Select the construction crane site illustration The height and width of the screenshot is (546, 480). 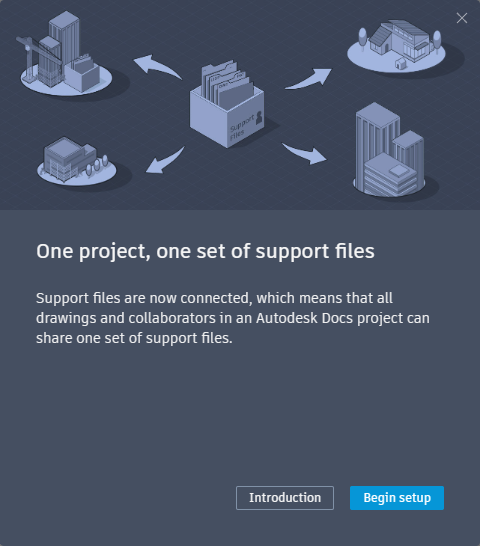coord(65,54)
